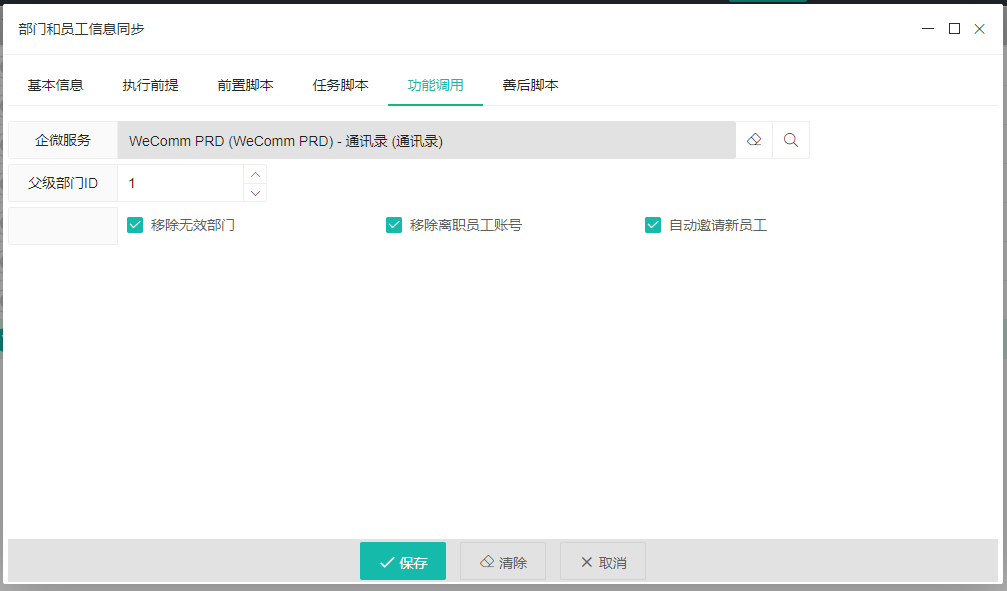Click the 取消 button
The width and height of the screenshot is (1007, 591).
[x=603, y=561]
